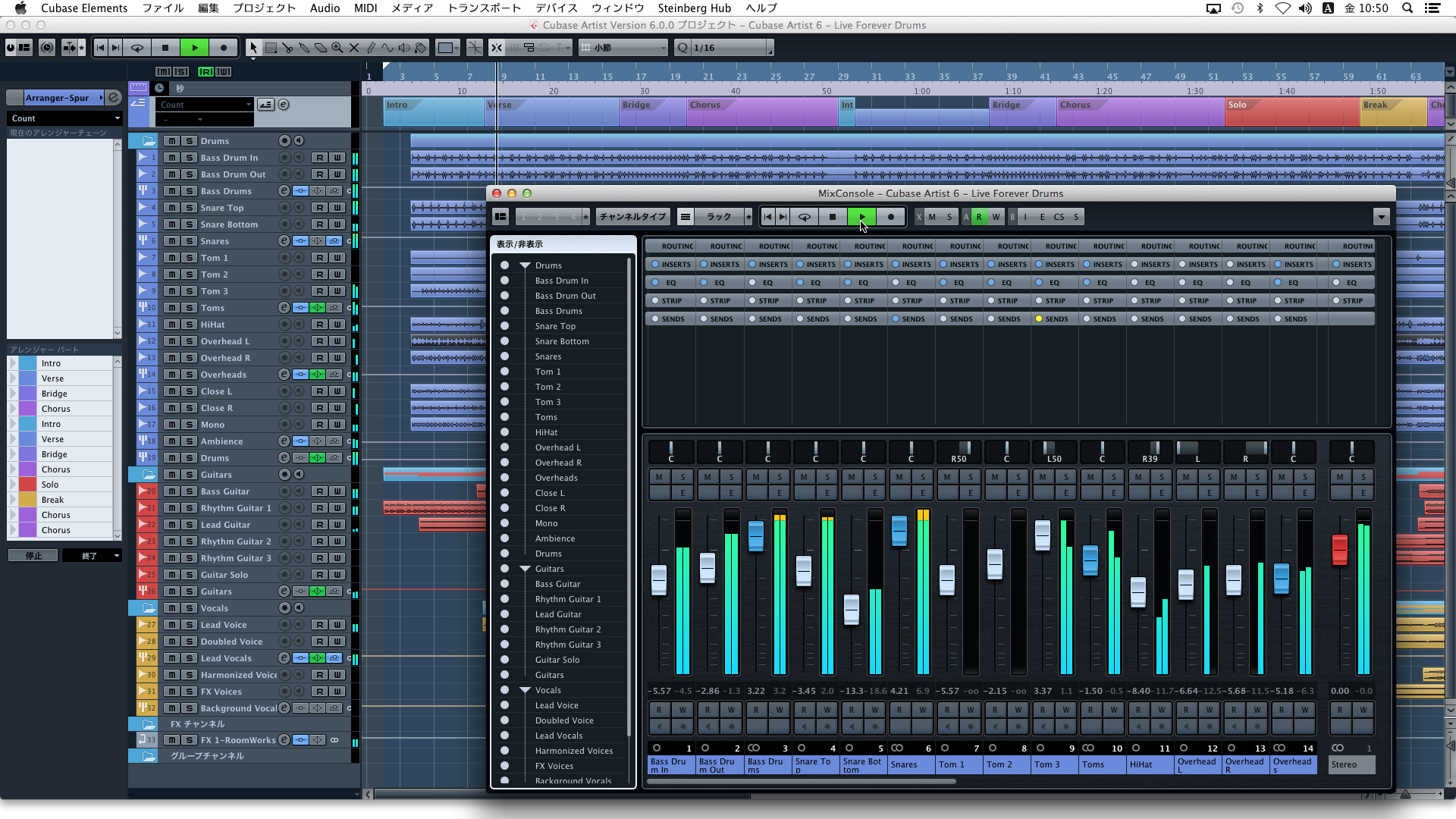Collapse the Guitars group in visibility list
Viewport: 1456px width, 819px height.
(x=525, y=569)
